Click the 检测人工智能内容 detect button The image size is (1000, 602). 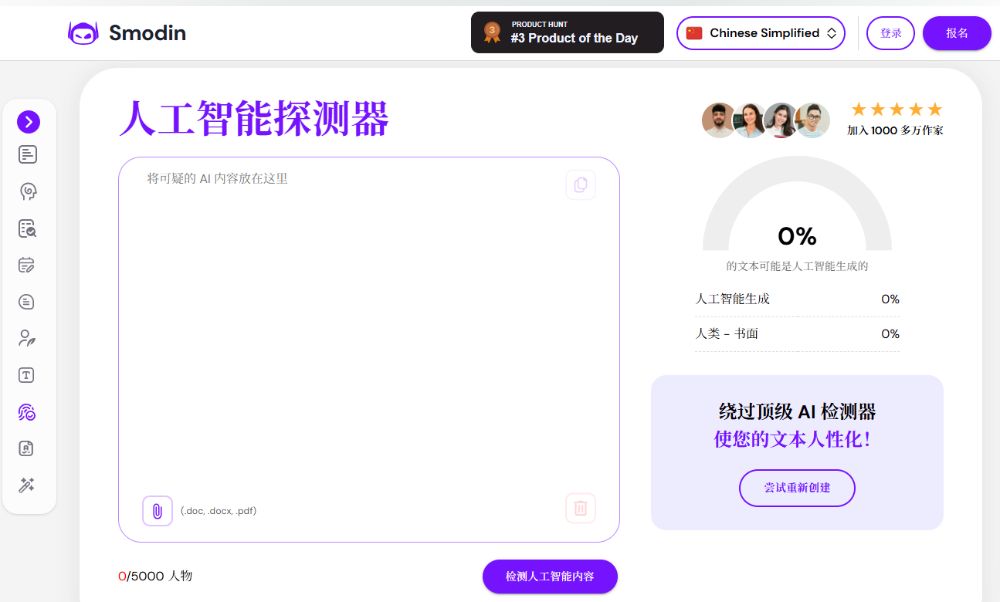click(x=550, y=577)
